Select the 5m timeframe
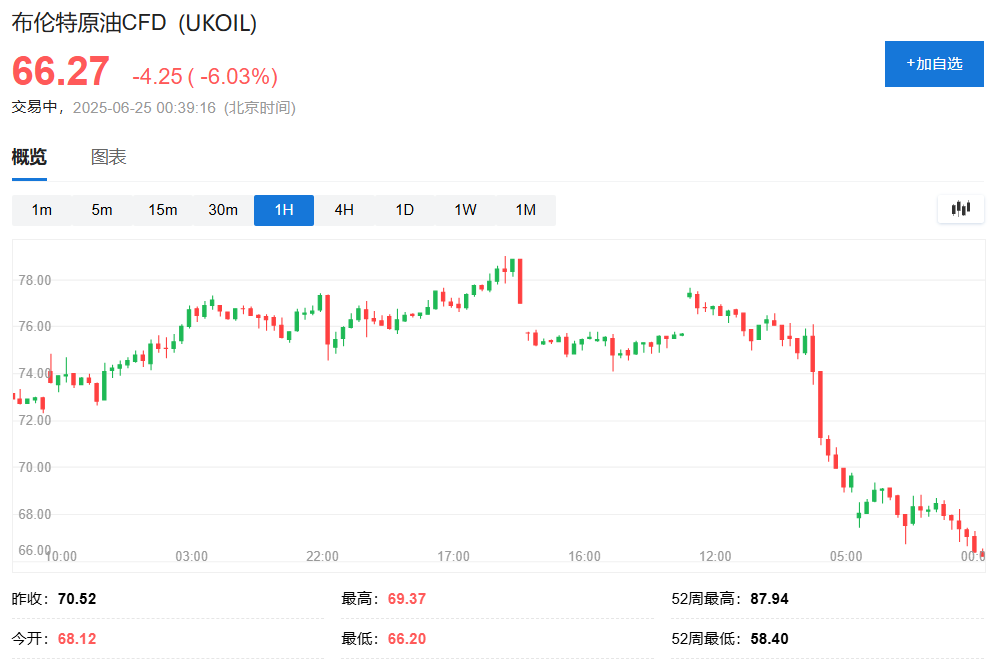 point(102,210)
